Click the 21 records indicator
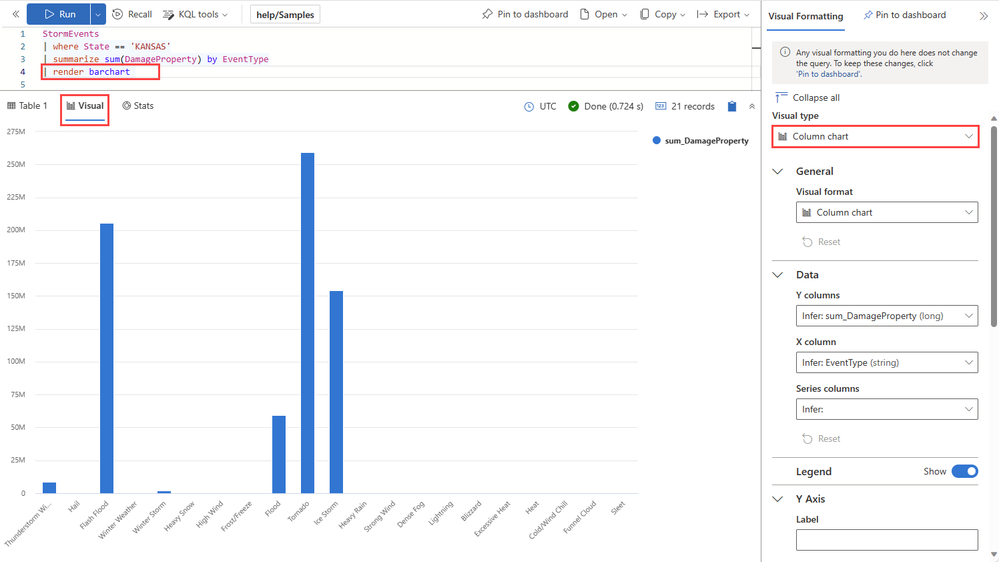Viewport: 999px width, 562px height. tap(685, 106)
